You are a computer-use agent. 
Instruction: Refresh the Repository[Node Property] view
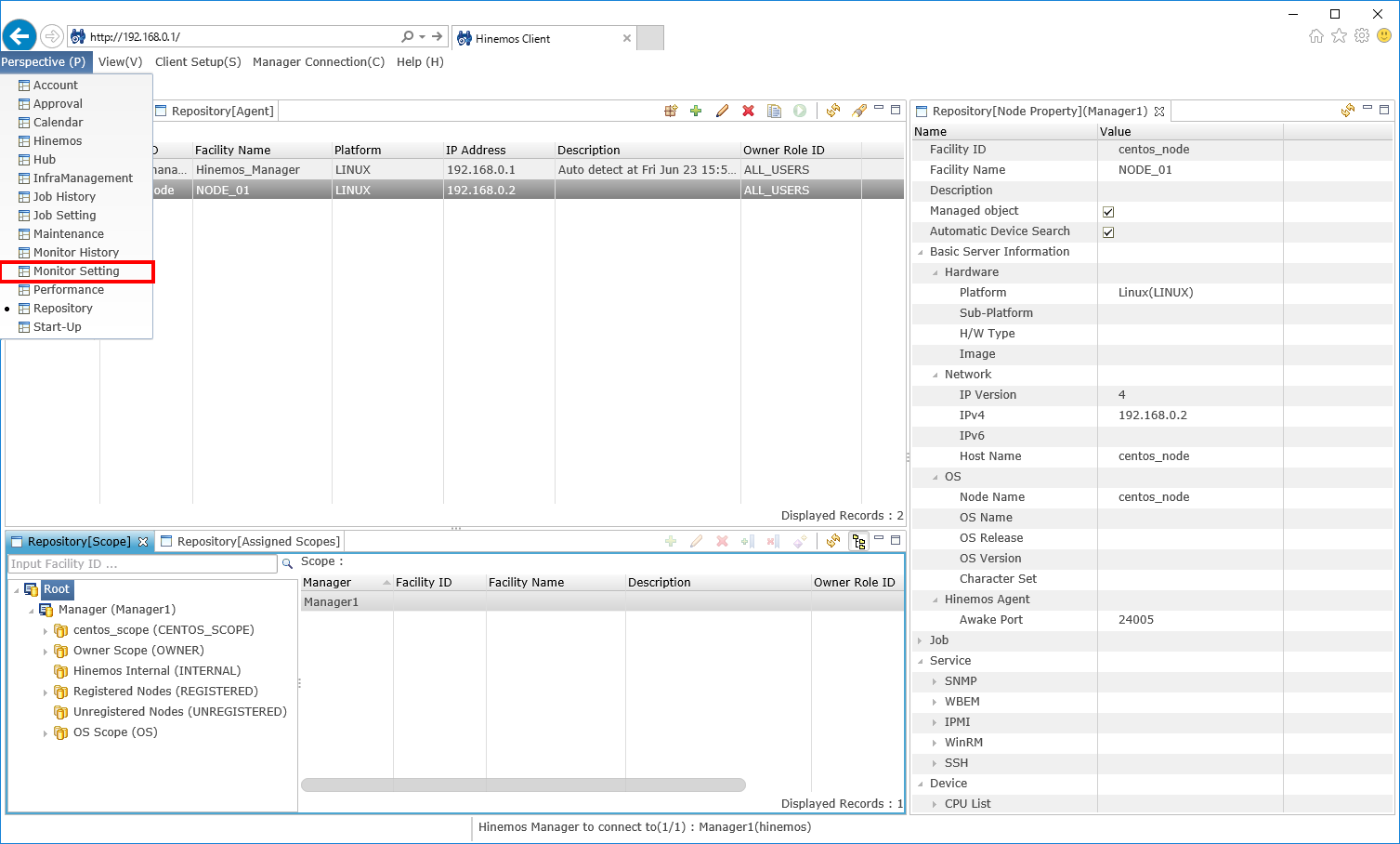1348,111
